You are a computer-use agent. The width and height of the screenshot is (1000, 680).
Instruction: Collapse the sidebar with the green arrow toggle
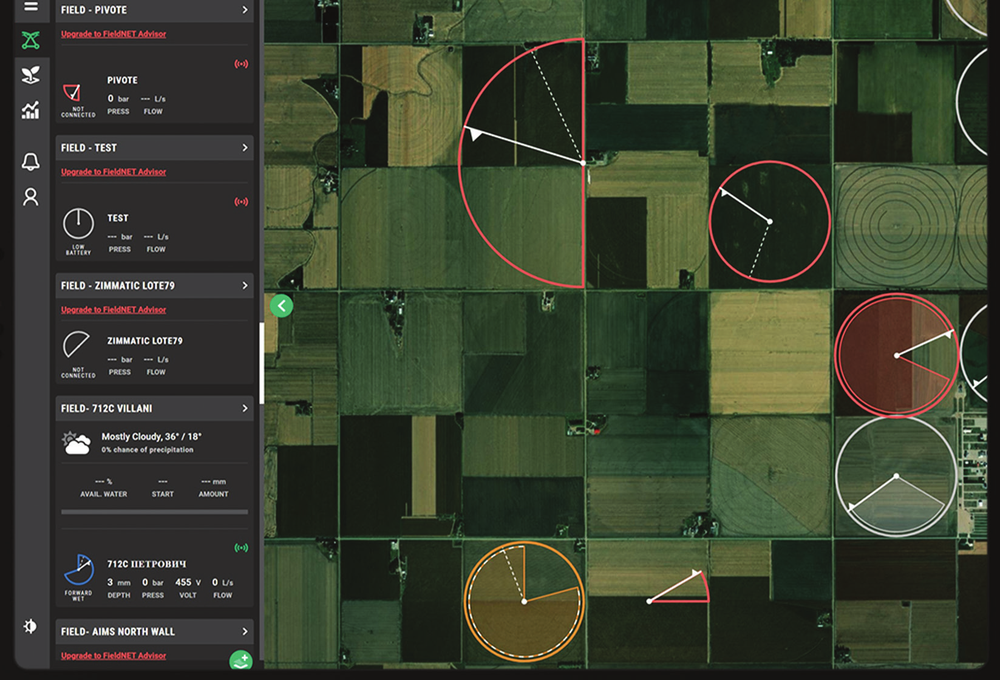[x=280, y=306]
